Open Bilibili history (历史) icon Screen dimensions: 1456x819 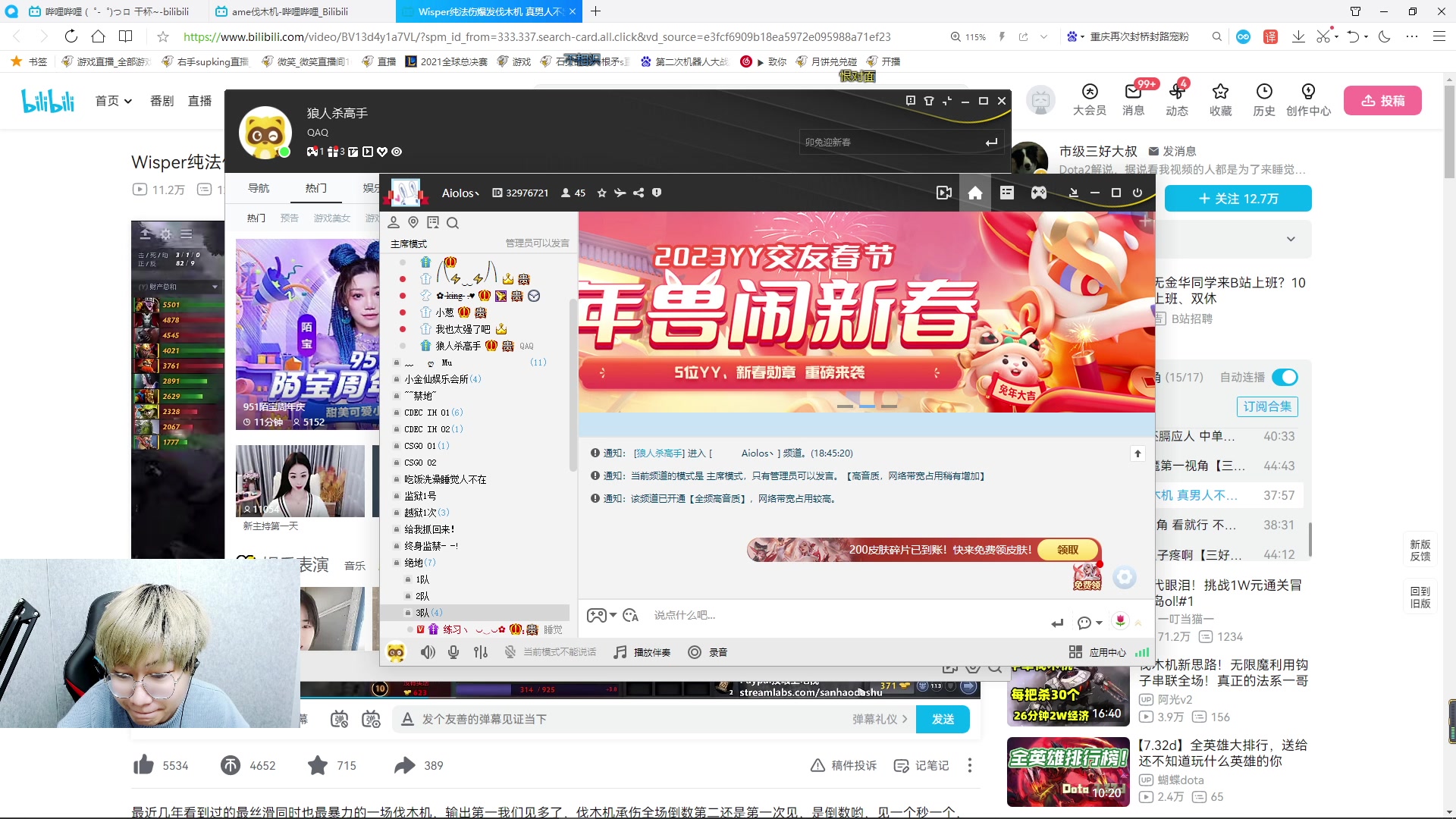(x=1264, y=99)
